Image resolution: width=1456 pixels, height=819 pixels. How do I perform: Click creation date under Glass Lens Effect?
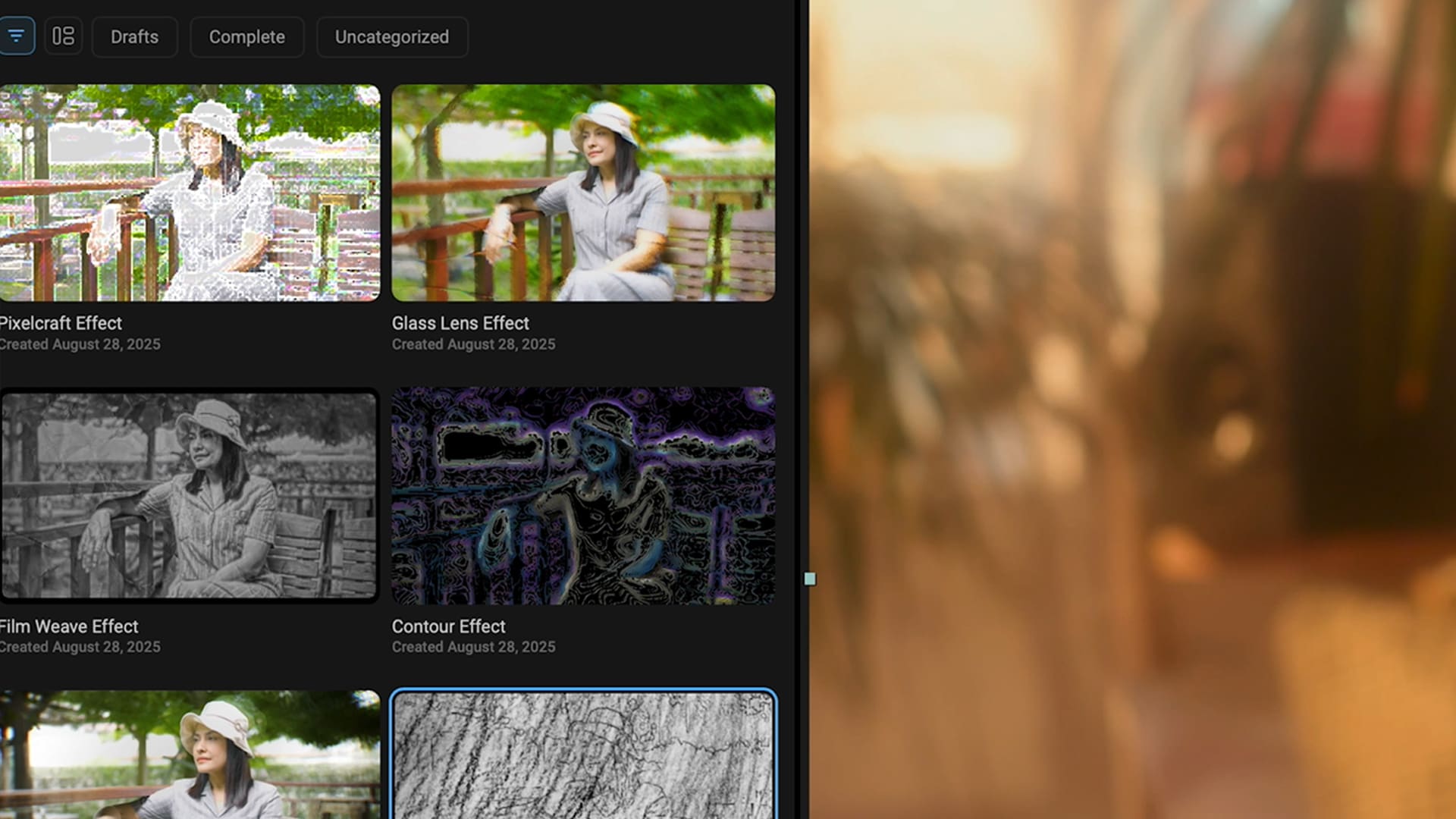(x=473, y=344)
